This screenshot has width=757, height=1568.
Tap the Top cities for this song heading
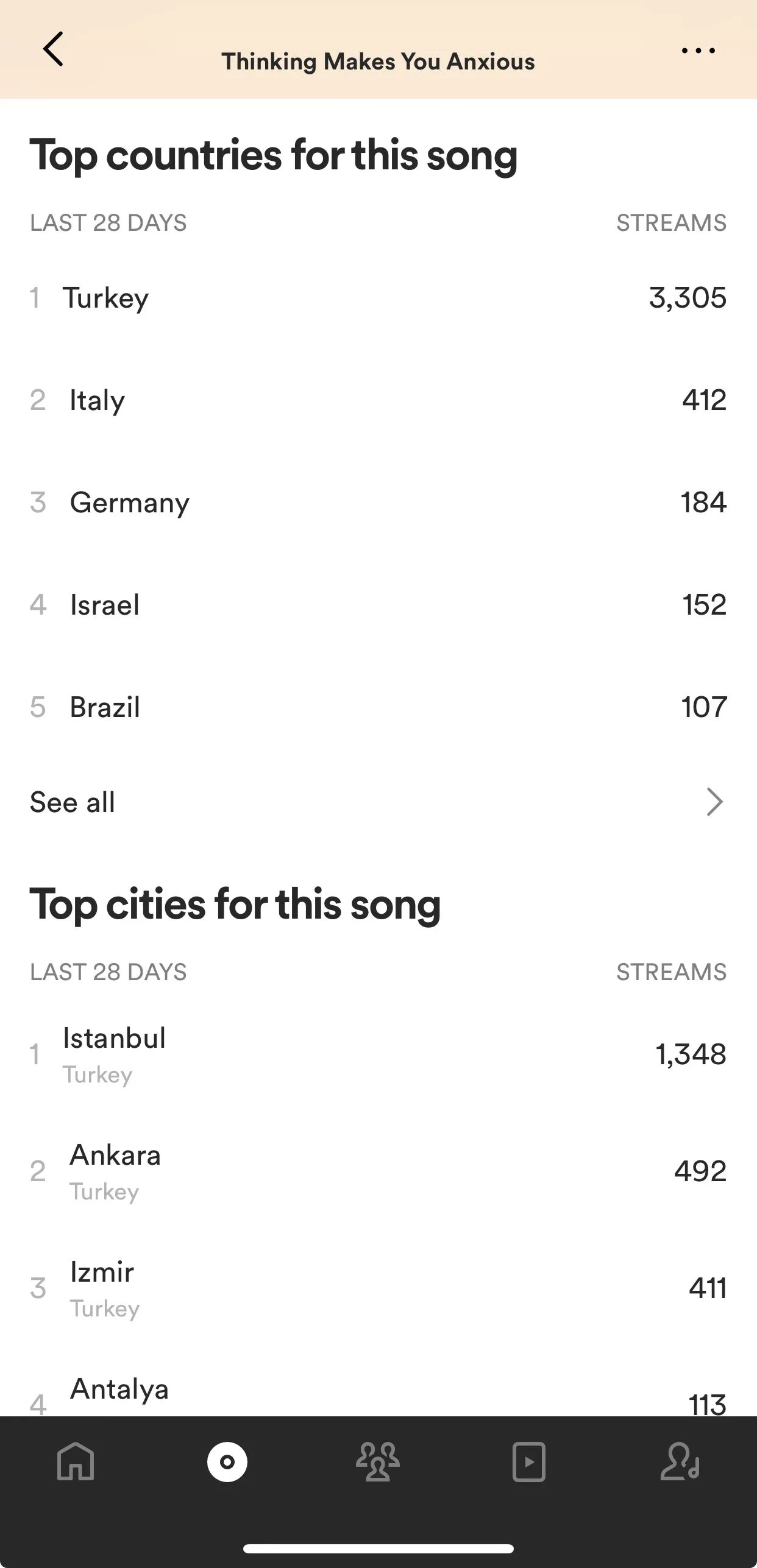[x=235, y=905]
